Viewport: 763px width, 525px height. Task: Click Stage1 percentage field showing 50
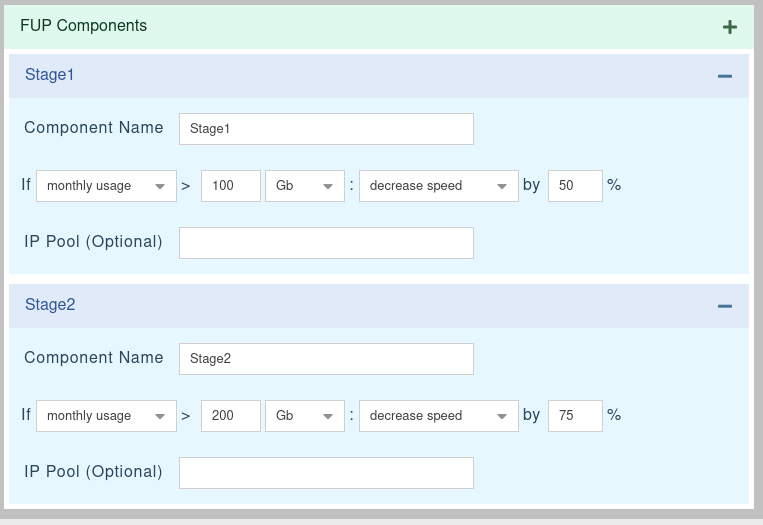point(575,186)
